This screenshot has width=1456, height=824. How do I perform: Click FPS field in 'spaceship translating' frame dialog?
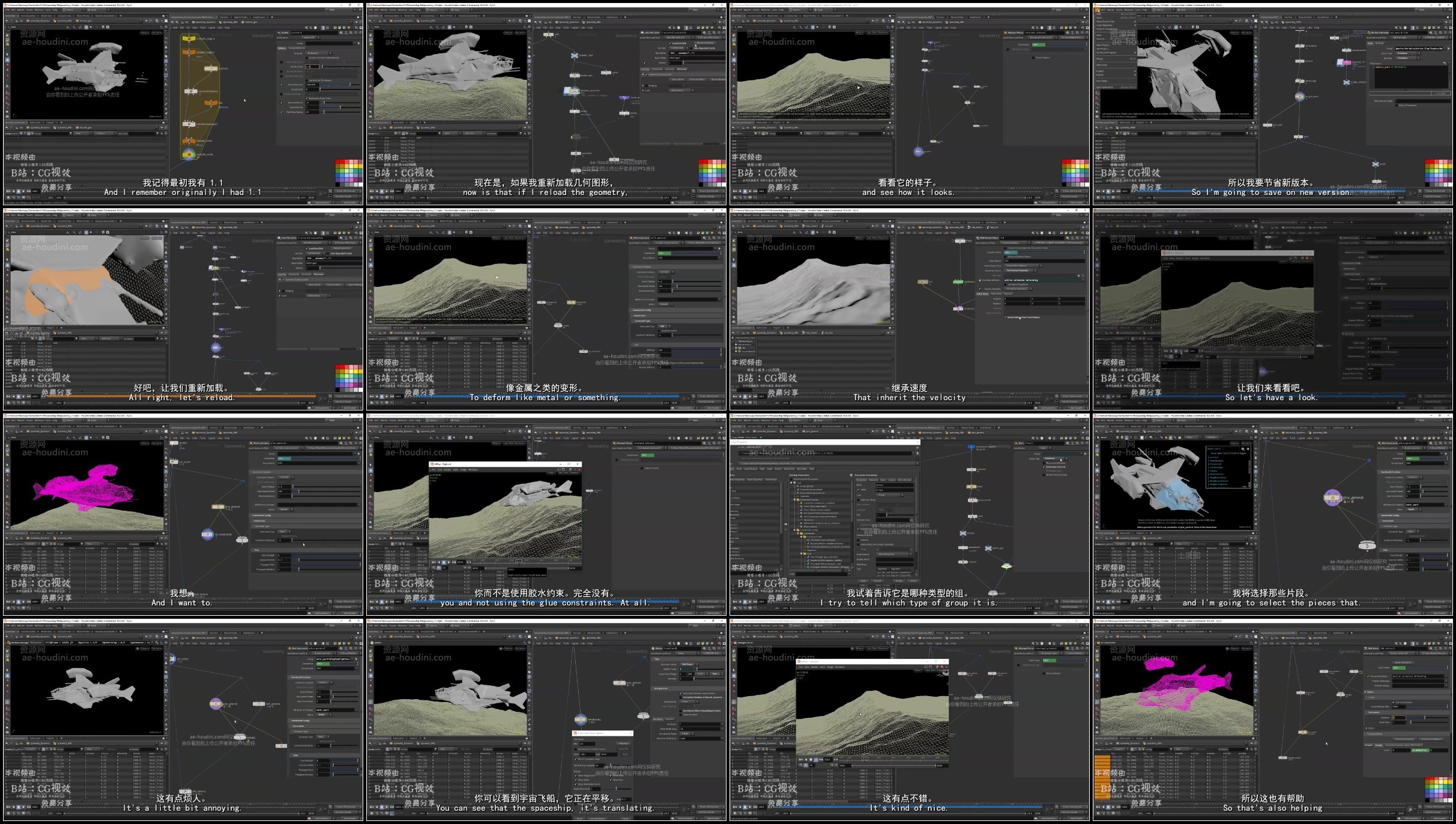pos(587,744)
